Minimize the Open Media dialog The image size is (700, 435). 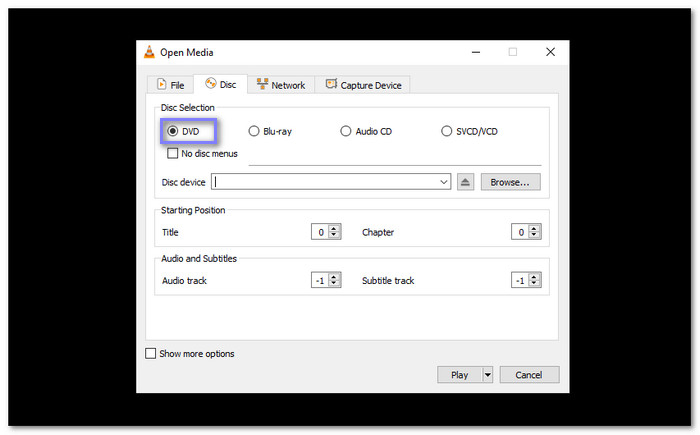(x=476, y=52)
